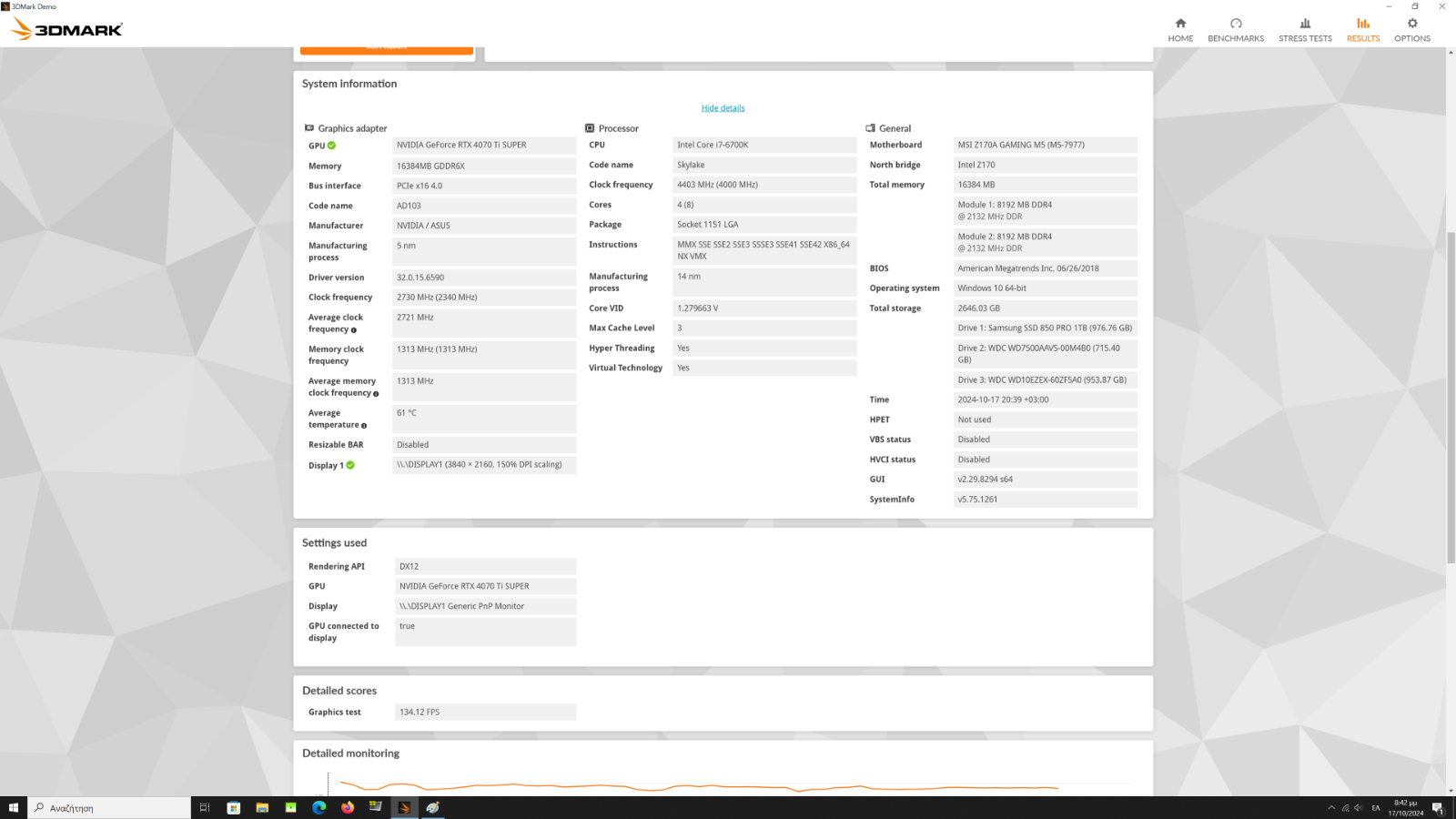Select the Results tab
1456x819 pixels.
(x=1363, y=30)
